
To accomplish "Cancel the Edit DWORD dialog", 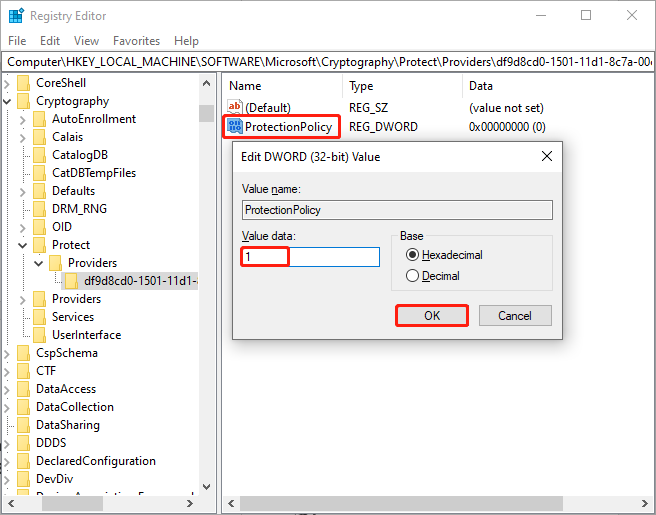I will [x=515, y=315].
